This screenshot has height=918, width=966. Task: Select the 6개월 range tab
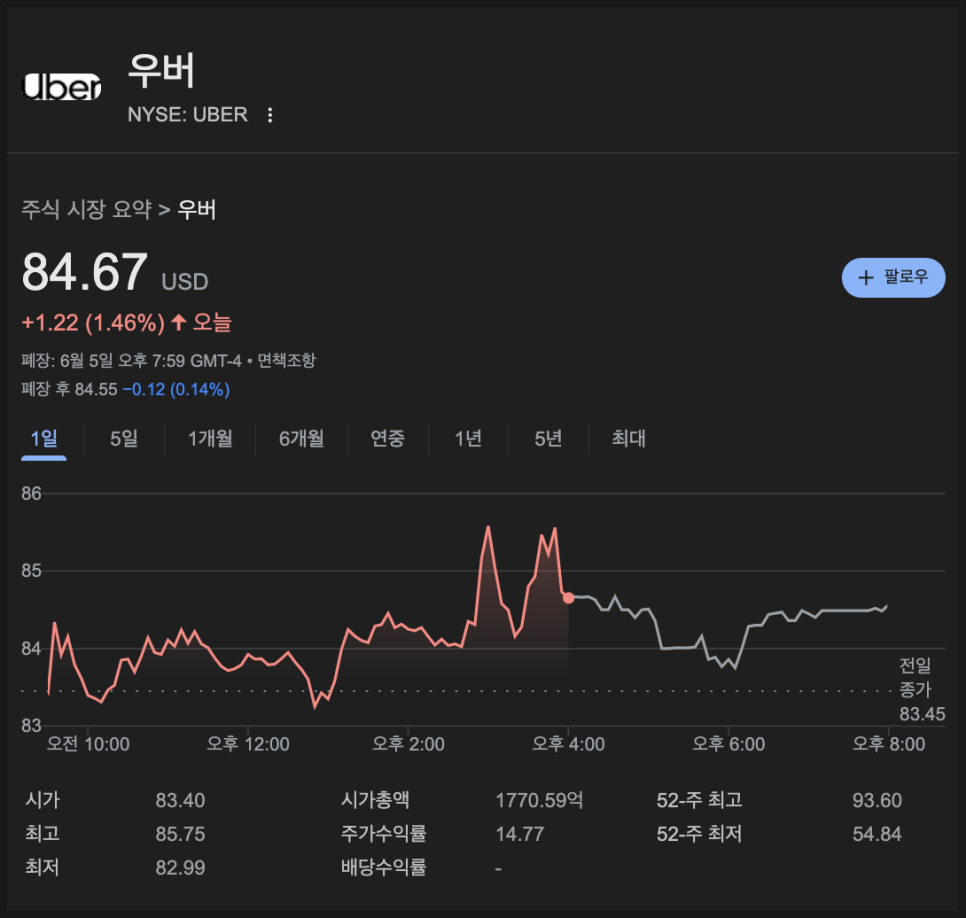pyautogui.click(x=301, y=439)
